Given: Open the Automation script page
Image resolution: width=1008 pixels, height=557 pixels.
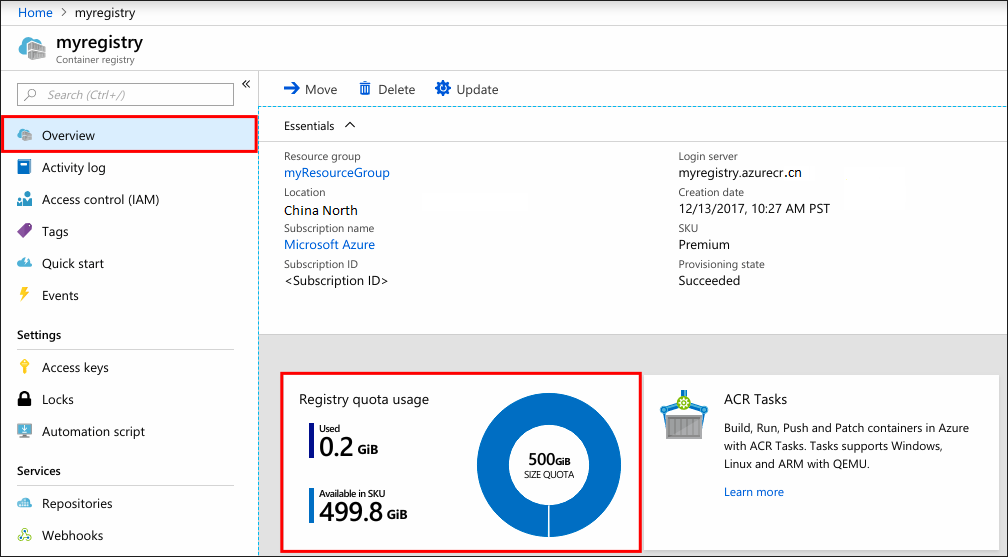Looking at the screenshot, I should click(93, 432).
